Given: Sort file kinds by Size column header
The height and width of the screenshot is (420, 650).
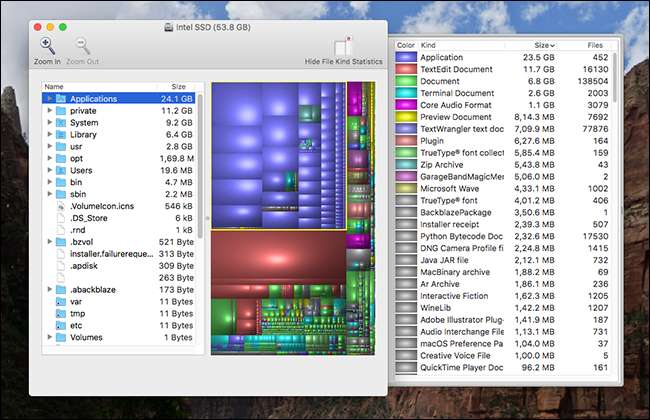Looking at the screenshot, I should [543, 45].
